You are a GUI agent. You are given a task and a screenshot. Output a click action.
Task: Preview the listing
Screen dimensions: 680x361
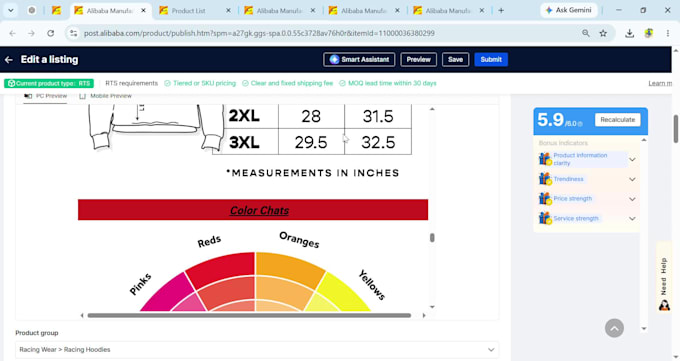click(x=418, y=59)
